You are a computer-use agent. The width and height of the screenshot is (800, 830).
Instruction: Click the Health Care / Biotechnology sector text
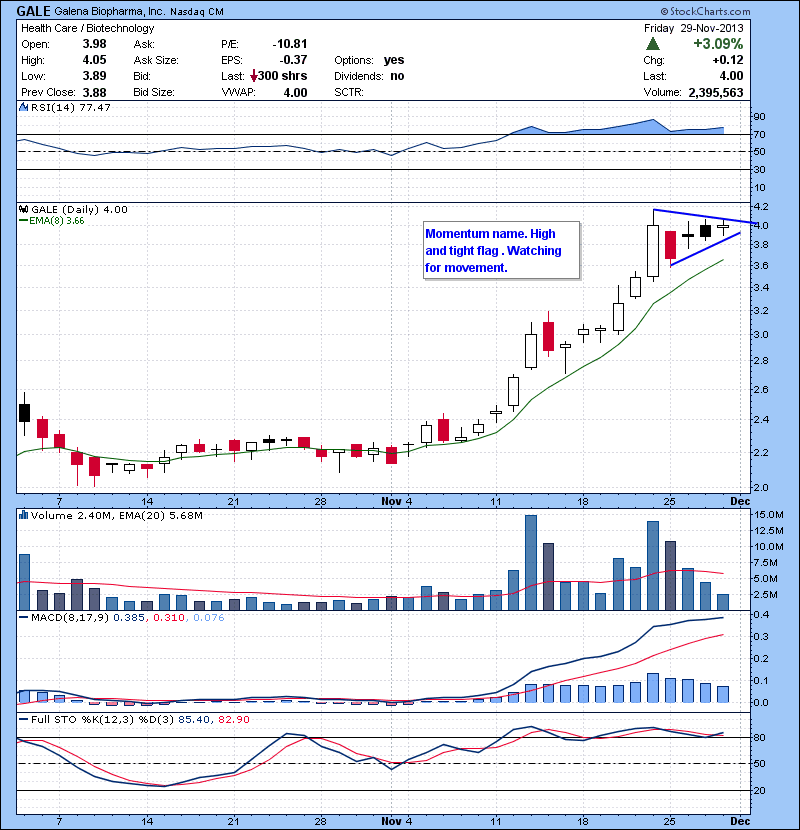[x=88, y=28]
